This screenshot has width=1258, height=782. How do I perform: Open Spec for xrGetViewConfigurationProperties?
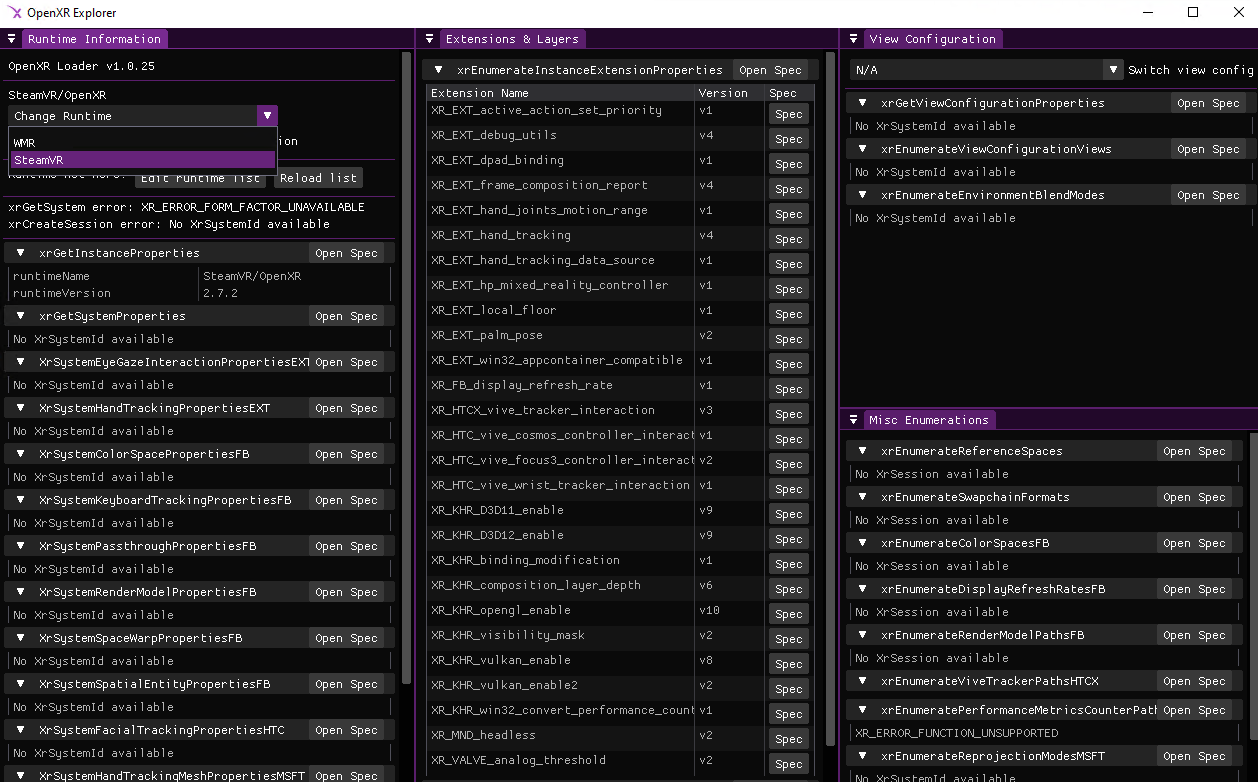point(1208,104)
